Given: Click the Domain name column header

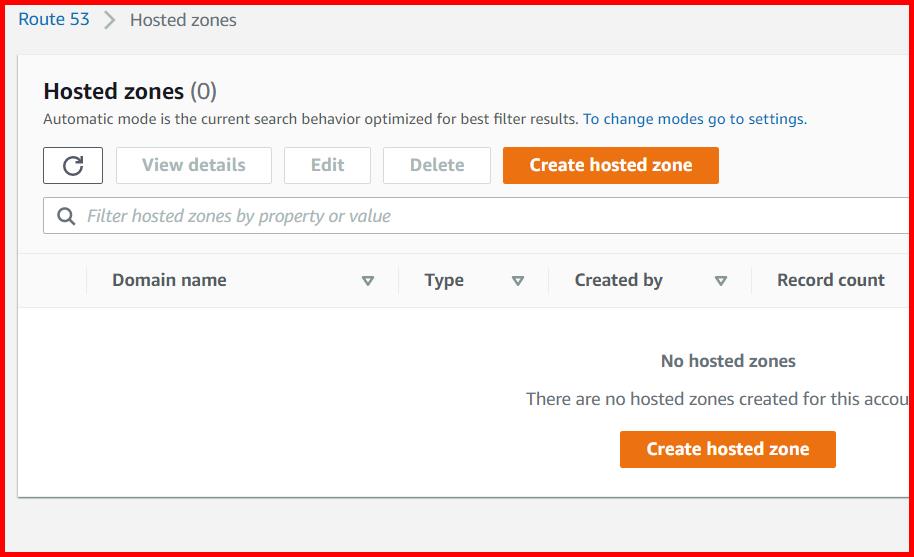Looking at the screenshot, I should coord(169,280).
